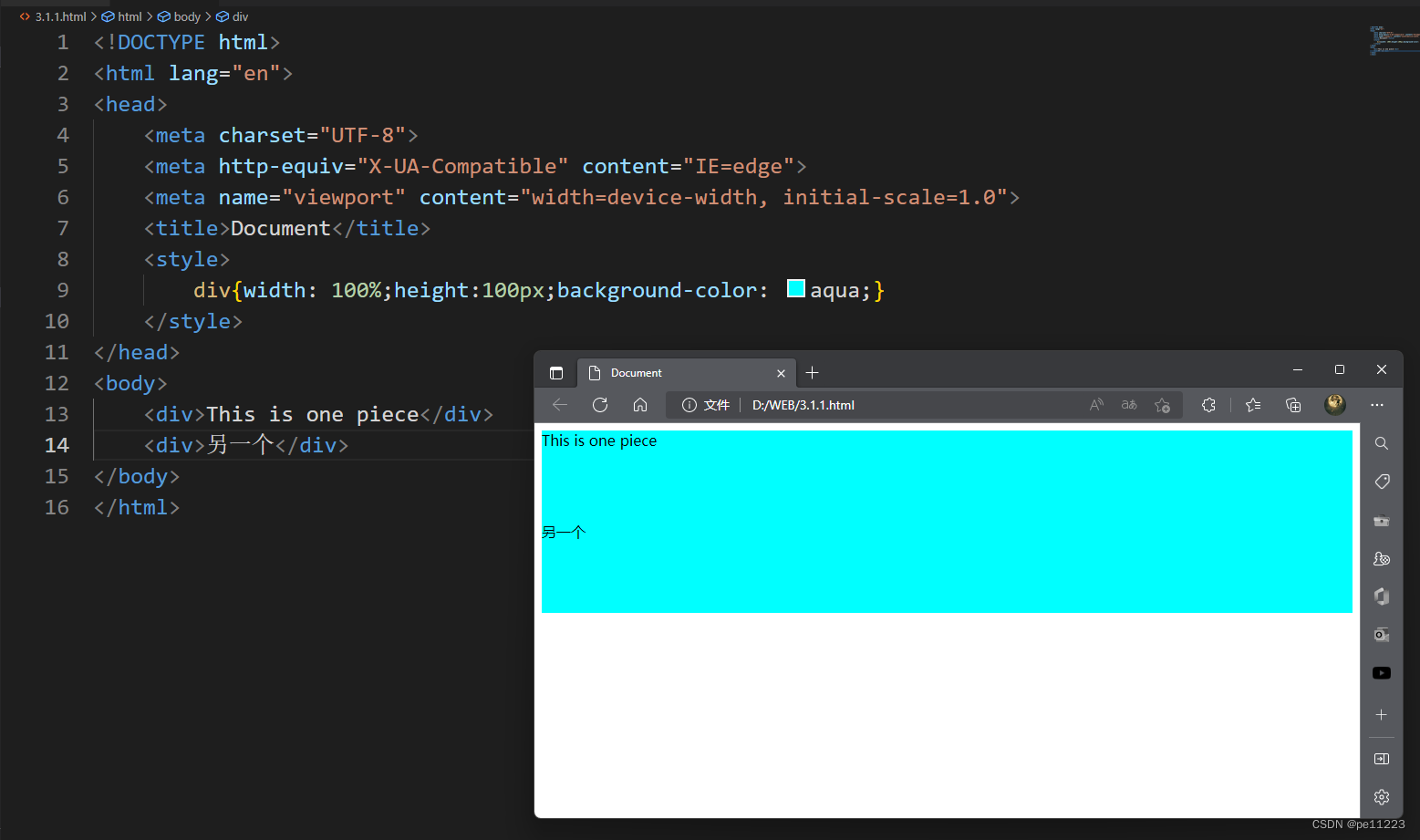The width and height of the screenshot is (1420, 840).
Task: Toggle the sidebar panel layout icon
Action: (1382, 759)
